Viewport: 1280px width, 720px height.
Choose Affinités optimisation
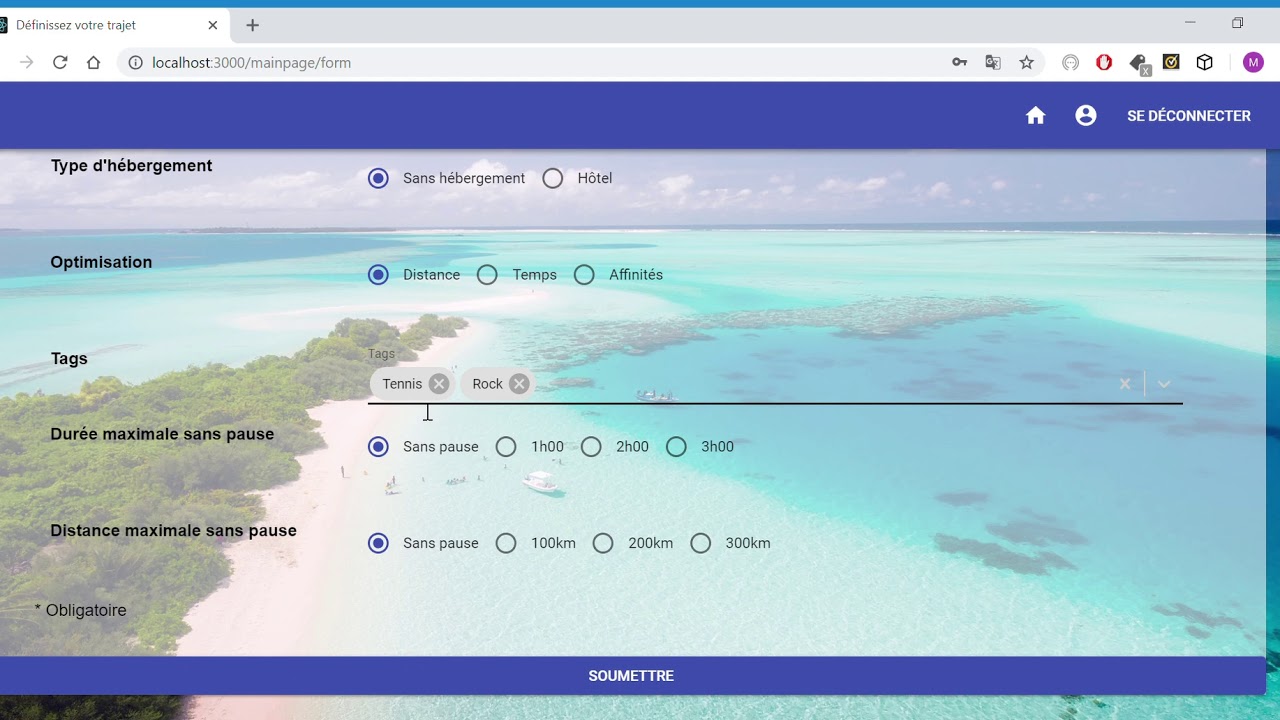tap(584, 275)
